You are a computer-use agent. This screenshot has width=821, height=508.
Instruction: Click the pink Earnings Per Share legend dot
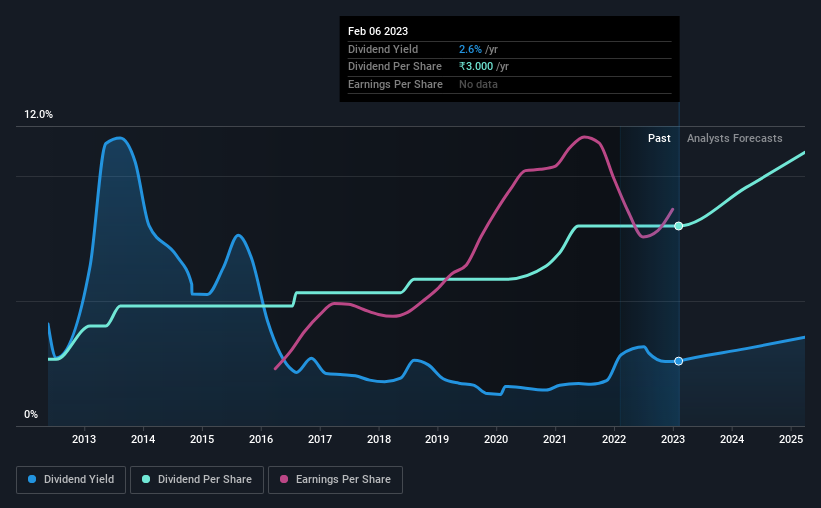point(284,479)
